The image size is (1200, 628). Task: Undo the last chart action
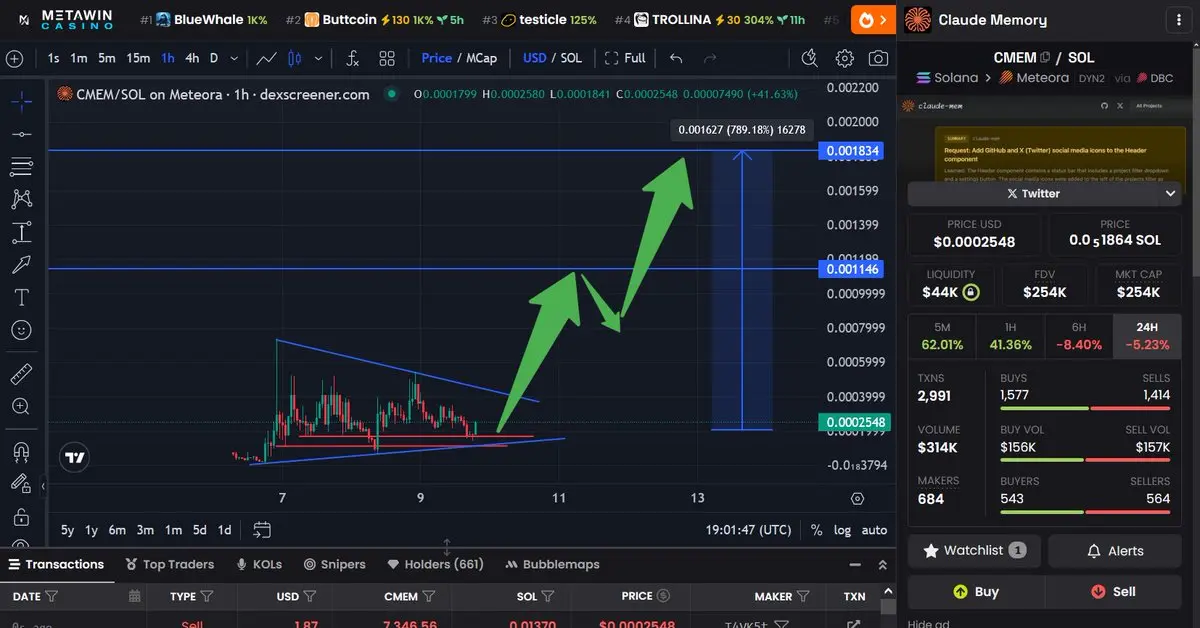[x=676, y=58]
